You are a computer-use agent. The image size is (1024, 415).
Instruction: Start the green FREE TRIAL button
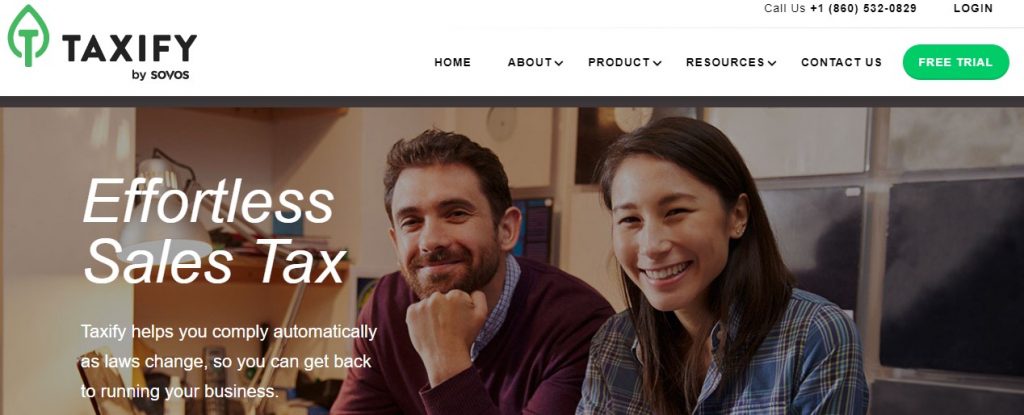(955, 62)
